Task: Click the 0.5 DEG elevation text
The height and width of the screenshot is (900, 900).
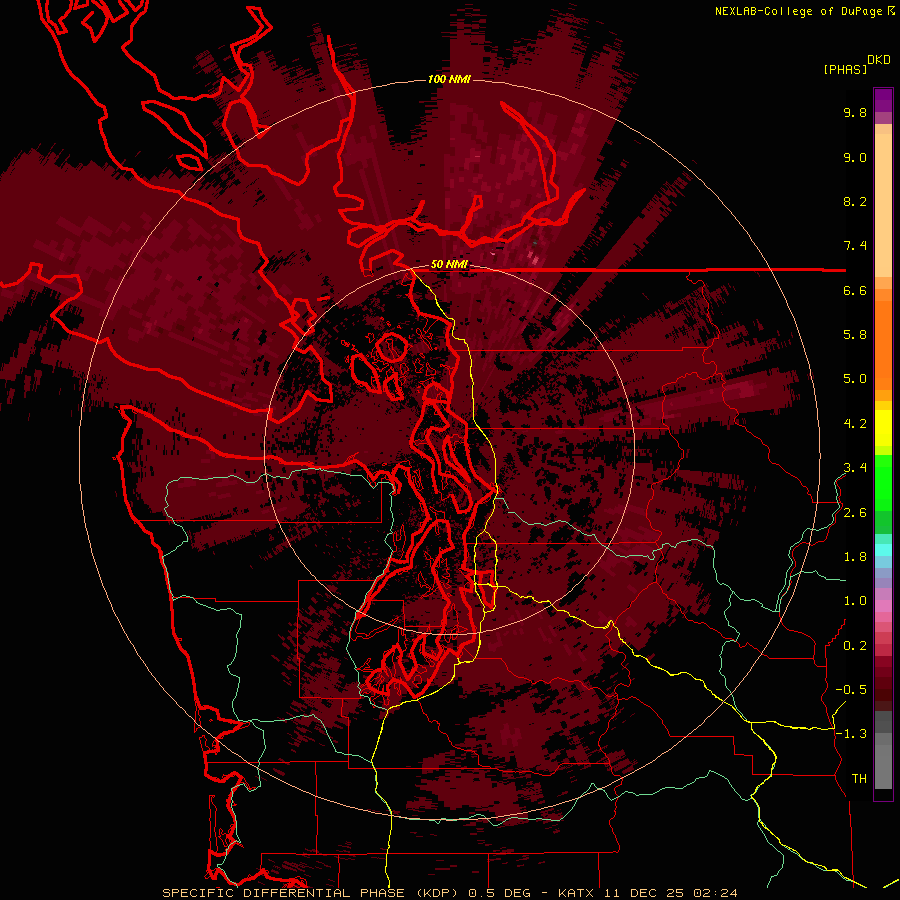Action: tap(498, 893)
